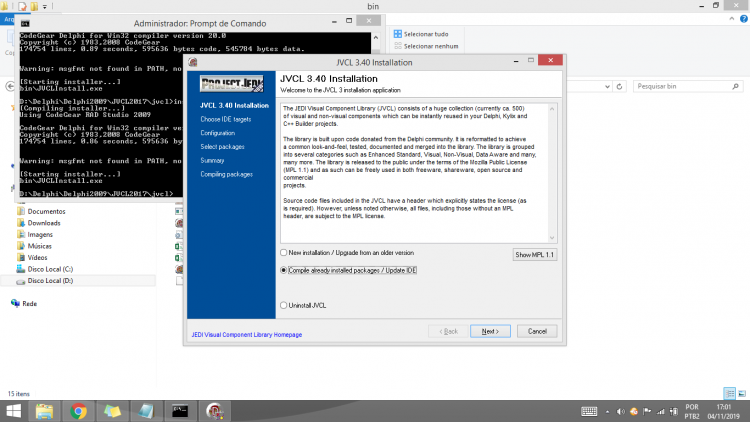
Task: Switch Explorer to details view icon
Action: click(x=729, y=394)
